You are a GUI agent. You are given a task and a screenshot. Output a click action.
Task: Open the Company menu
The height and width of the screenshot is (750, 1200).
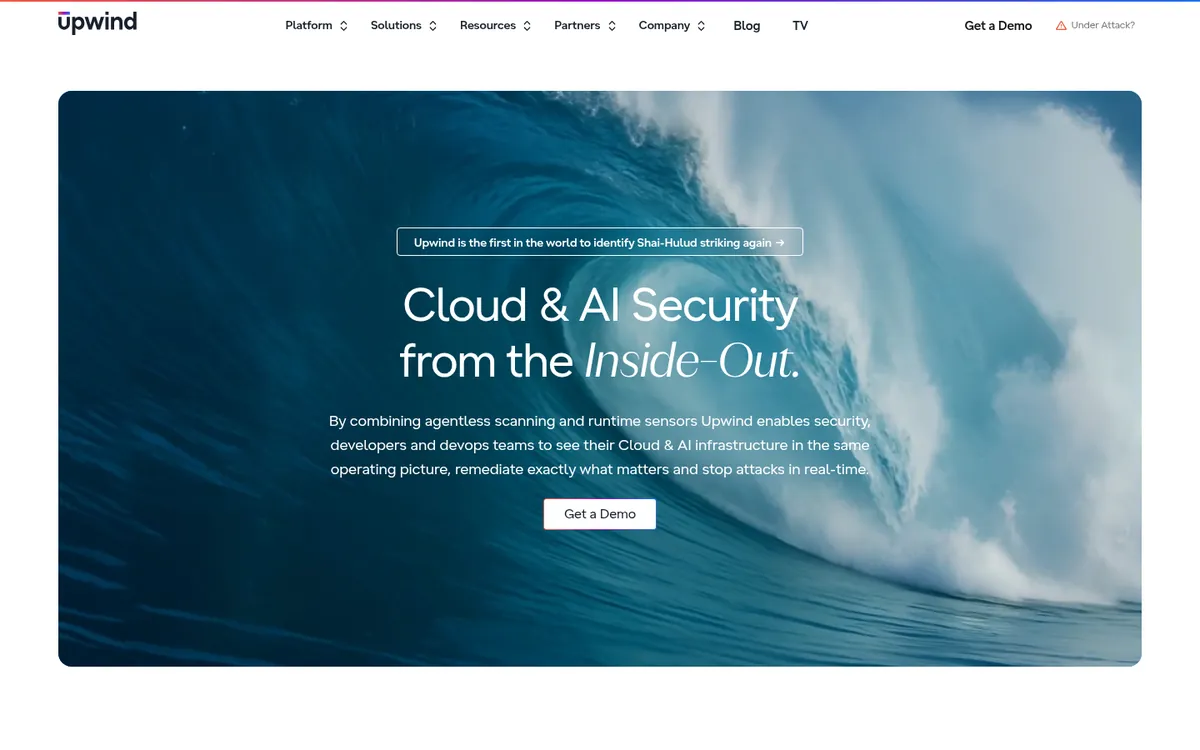664,26
